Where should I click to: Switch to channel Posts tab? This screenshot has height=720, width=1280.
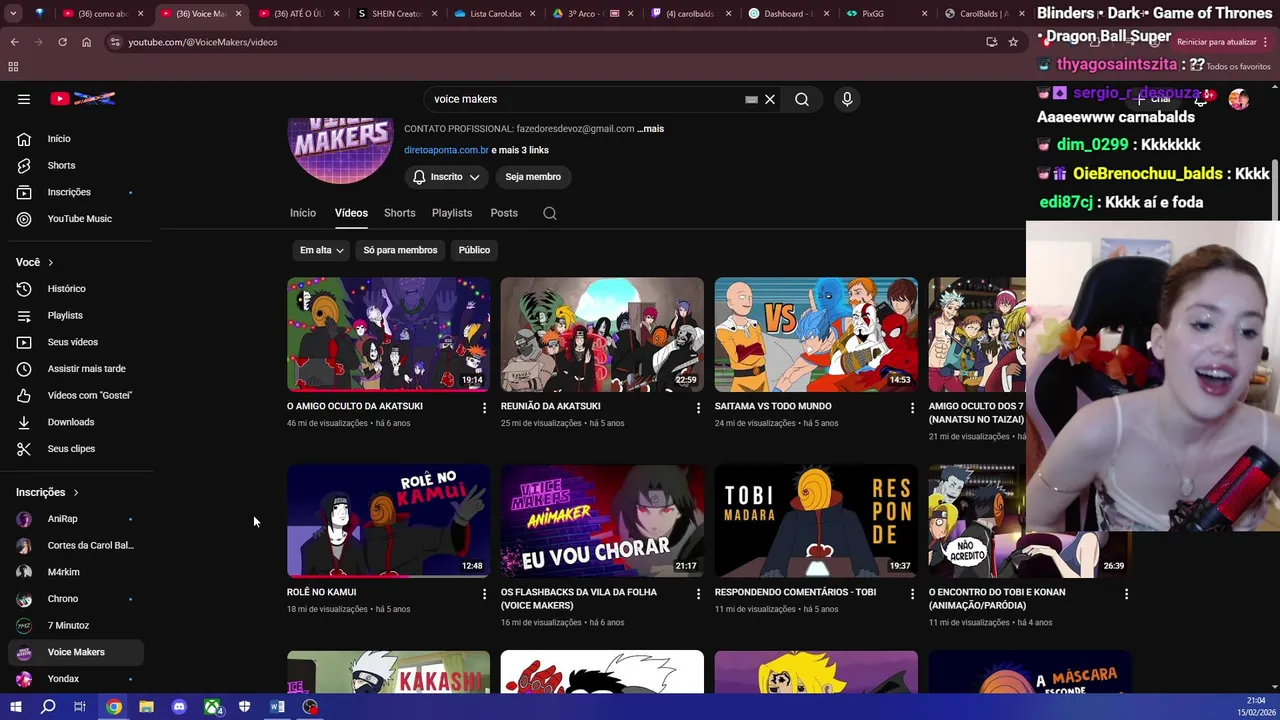504,213
